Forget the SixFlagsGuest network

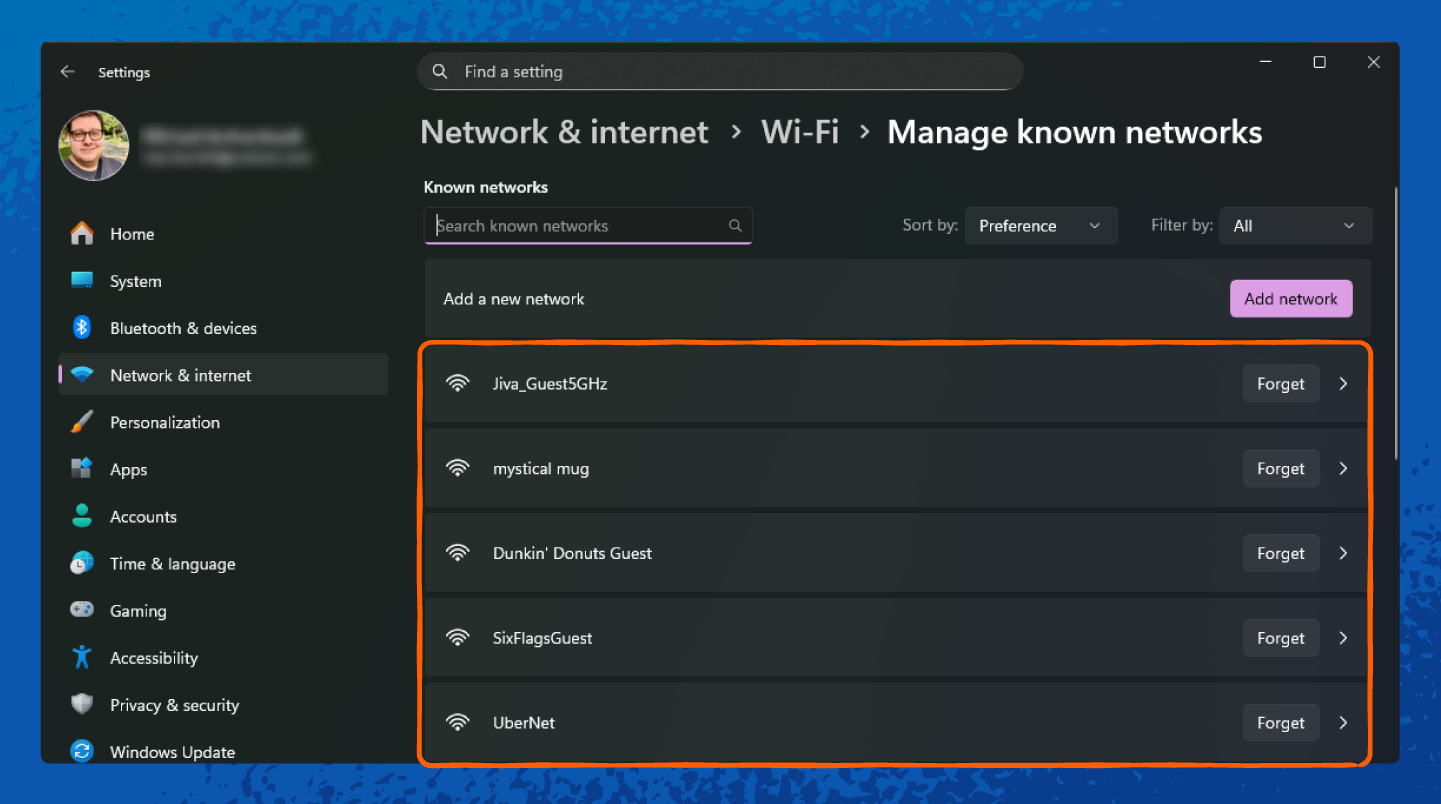[1280, 638]
